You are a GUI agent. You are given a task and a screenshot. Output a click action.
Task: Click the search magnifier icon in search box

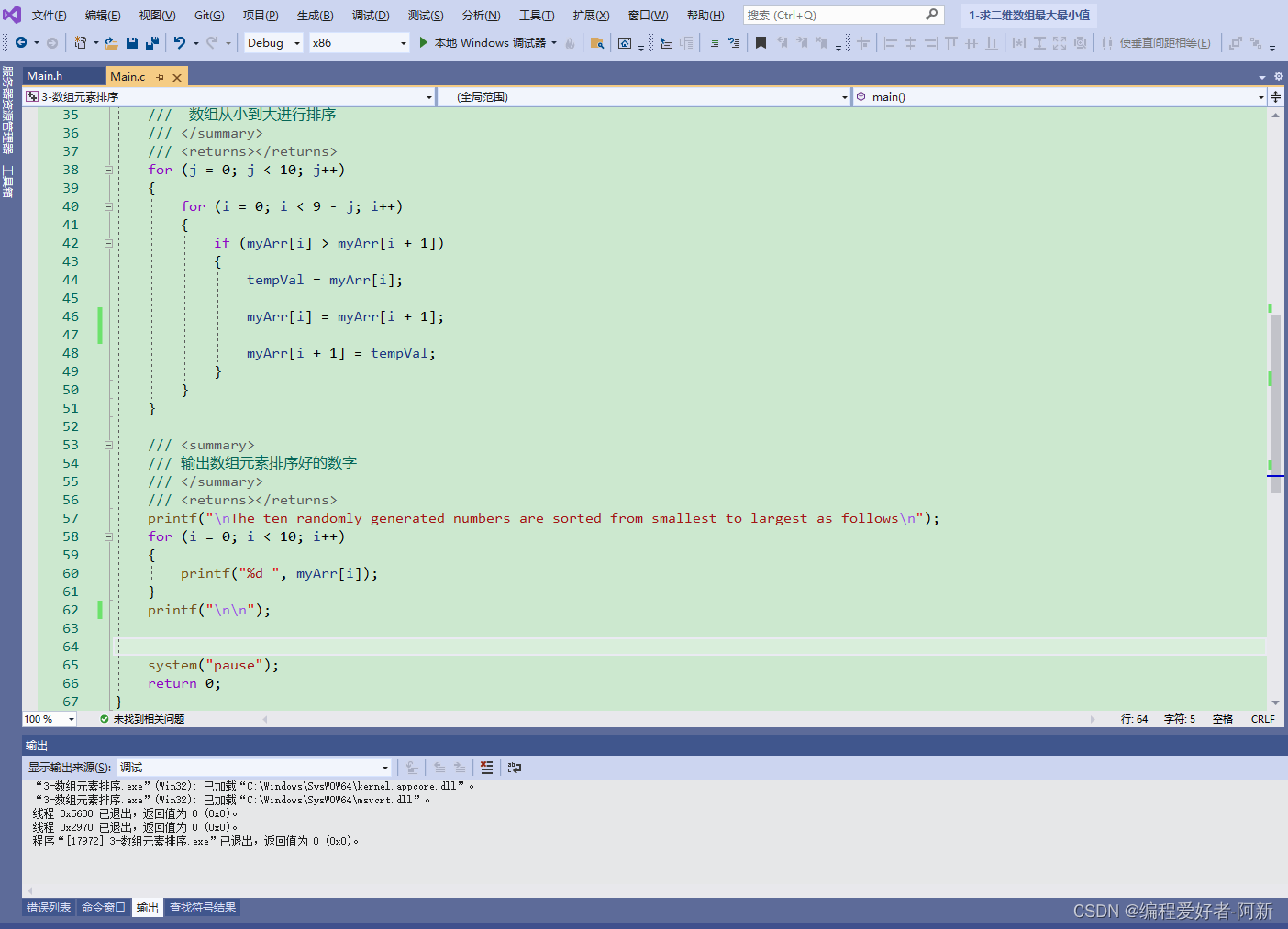point(931,15)
